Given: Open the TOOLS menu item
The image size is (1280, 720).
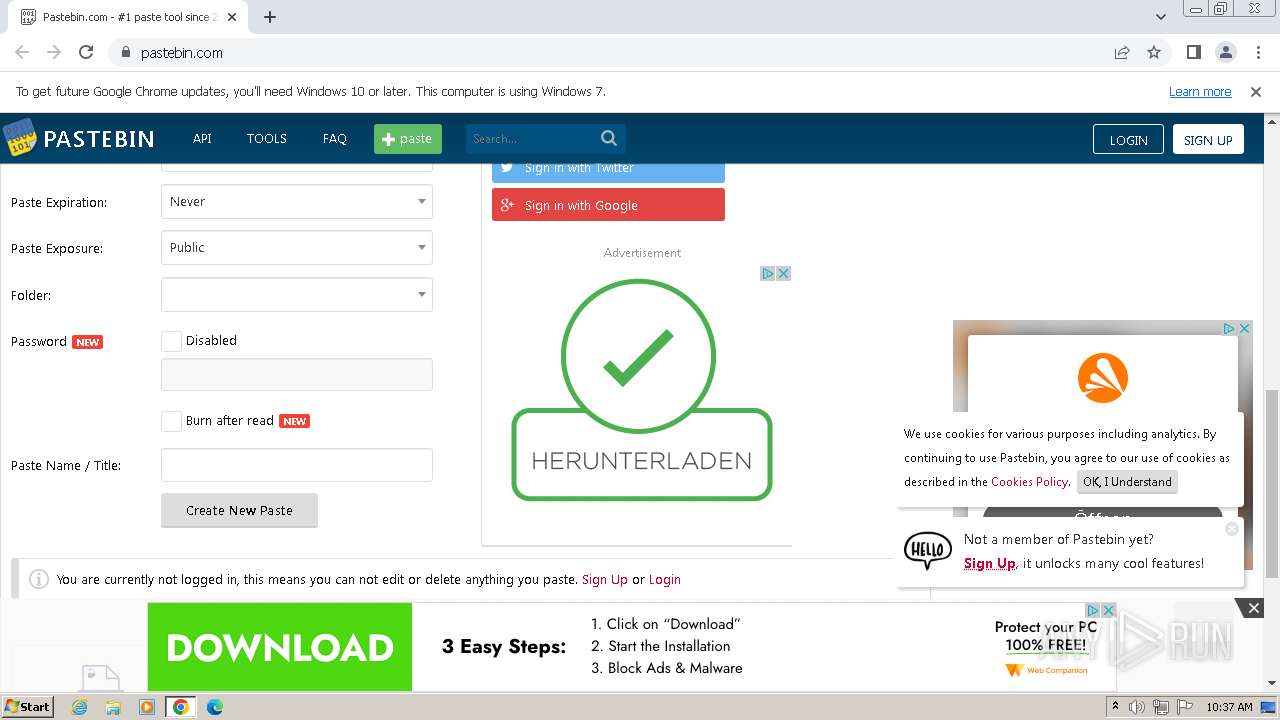Looking at the screenshot, I should 267,139.
